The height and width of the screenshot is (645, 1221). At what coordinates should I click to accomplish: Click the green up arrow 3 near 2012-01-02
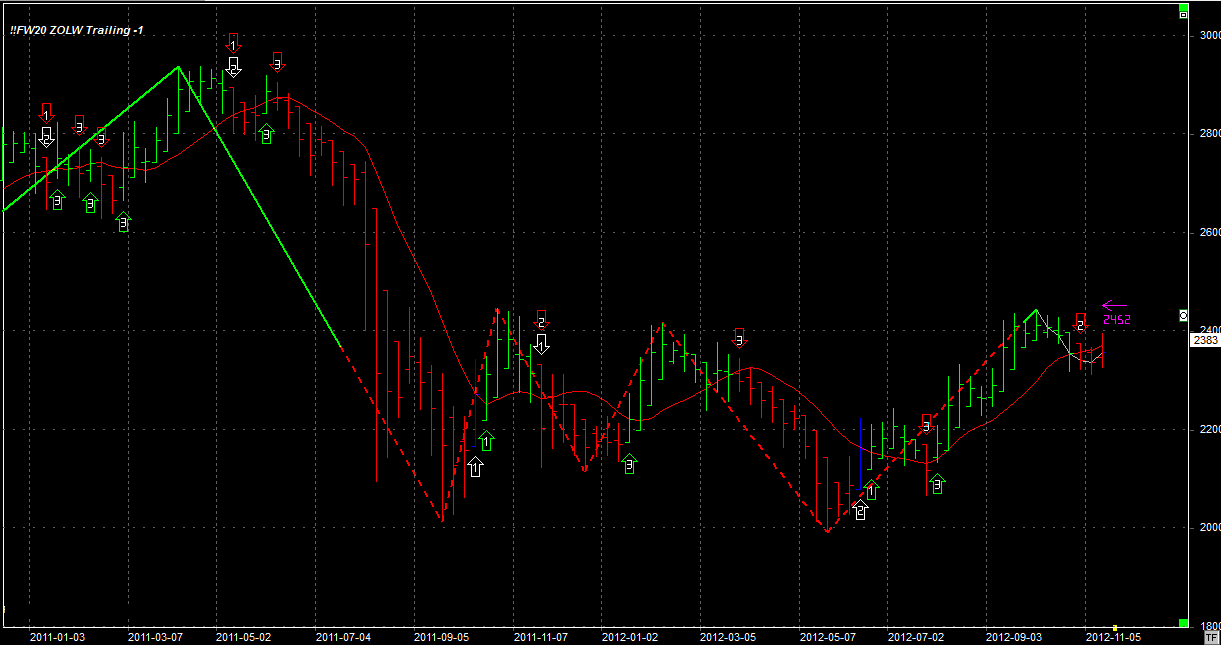[629, 464]
